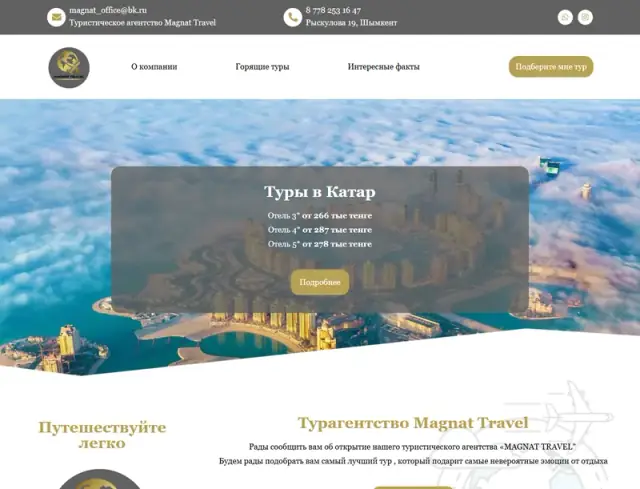Click the Турагентство Magnat Travel heading
The width and height of the screenshot is (640, 489).
coord(413,423)
